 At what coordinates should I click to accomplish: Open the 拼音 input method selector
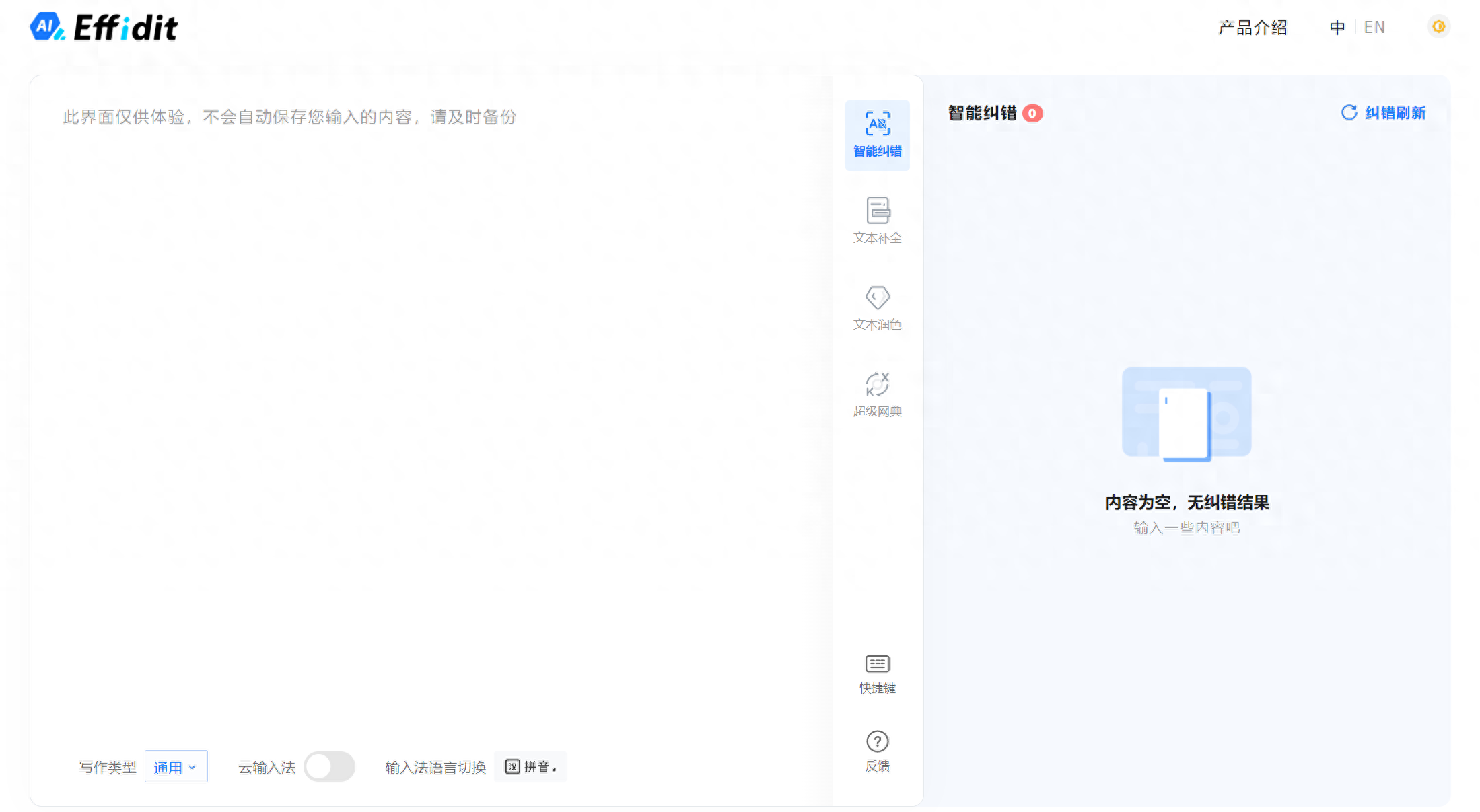click(530, 766)
